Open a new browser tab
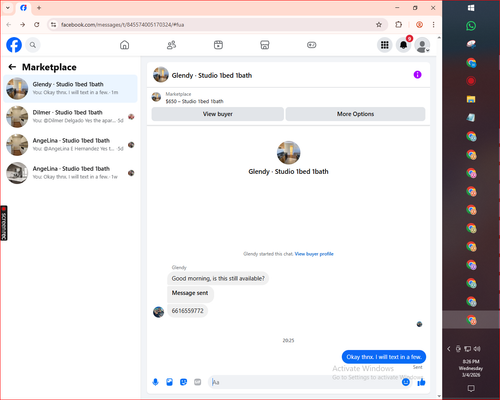500x400 pixels. click(39, 8)
